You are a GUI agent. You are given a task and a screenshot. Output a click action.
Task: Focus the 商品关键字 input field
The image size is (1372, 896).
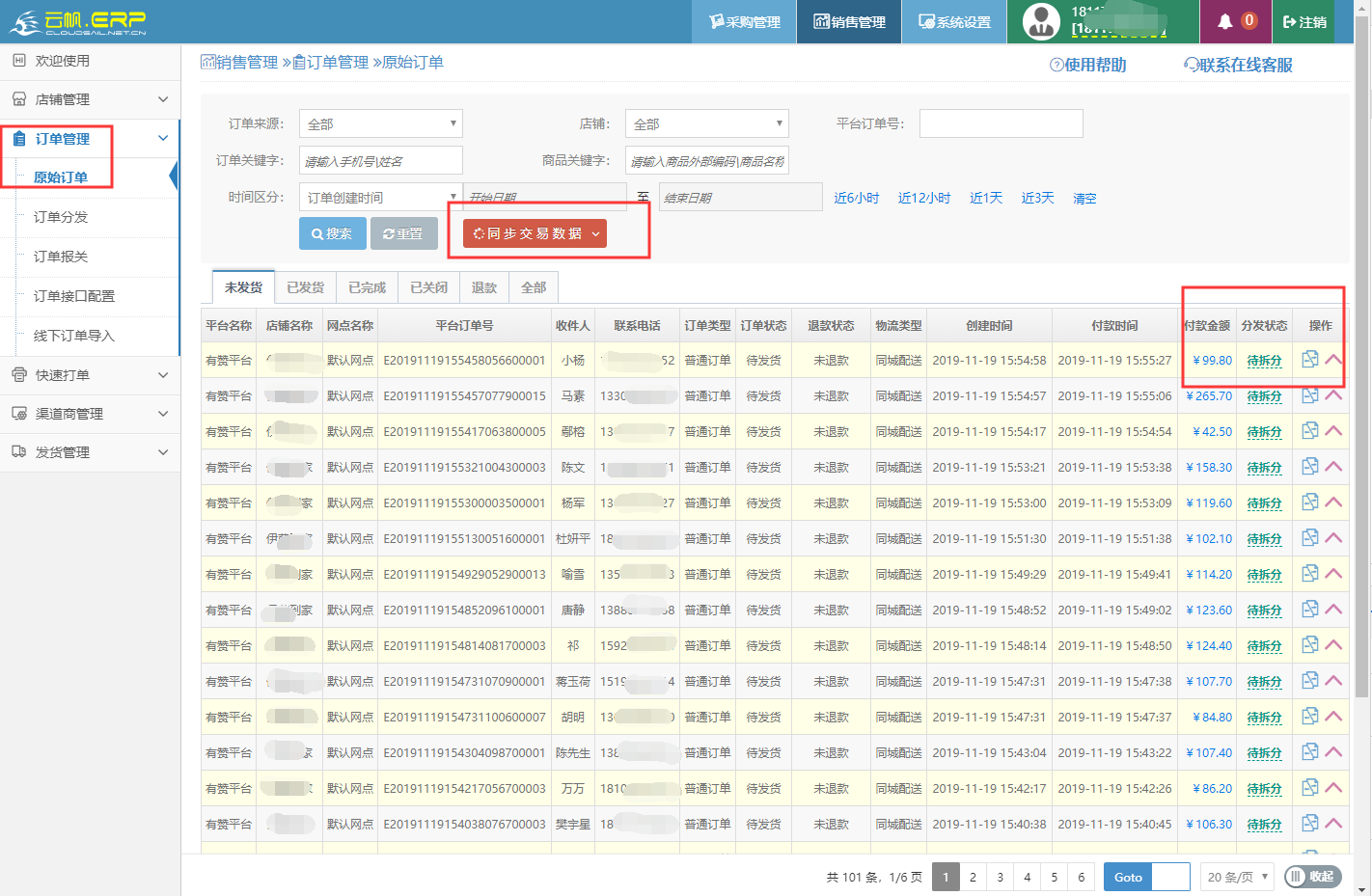tap(707, 160)
